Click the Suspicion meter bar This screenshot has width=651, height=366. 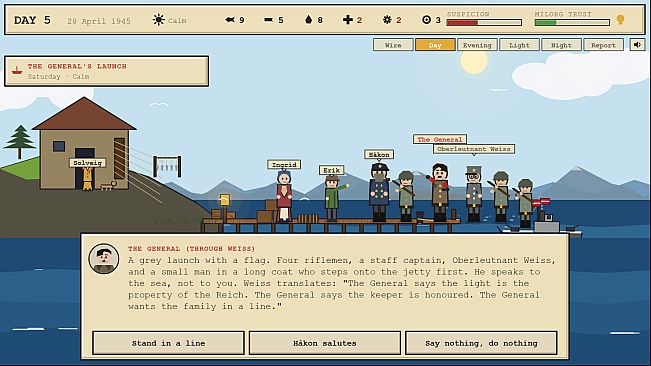(484, 23)
